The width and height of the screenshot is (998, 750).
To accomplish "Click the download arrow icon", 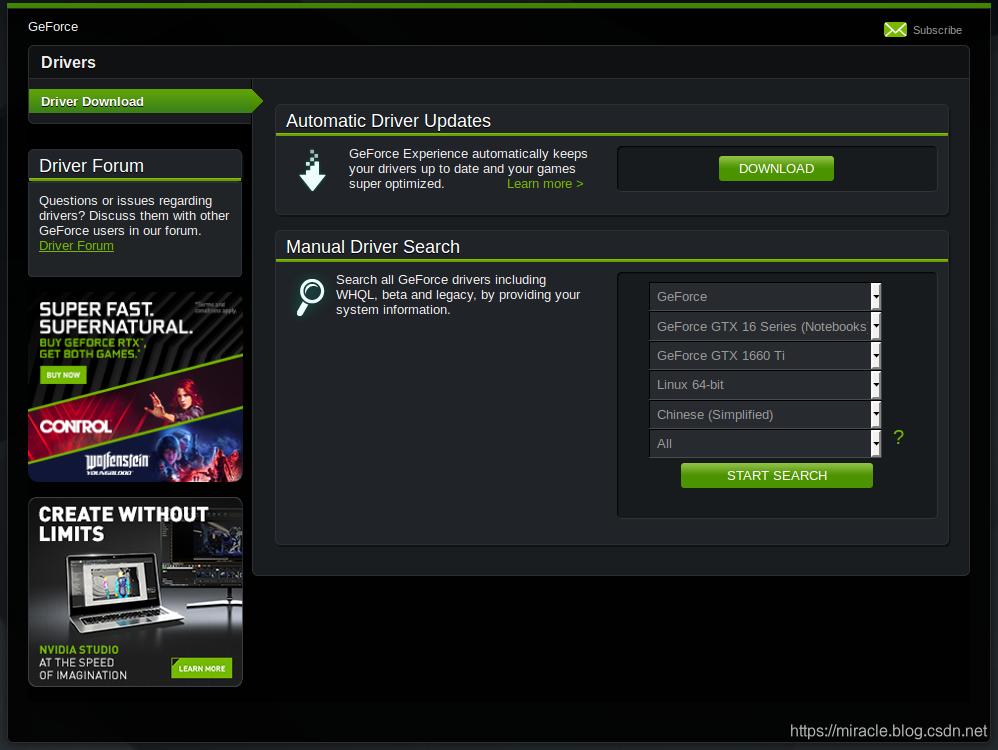I will pyautogui.click(x=312, y=171).
